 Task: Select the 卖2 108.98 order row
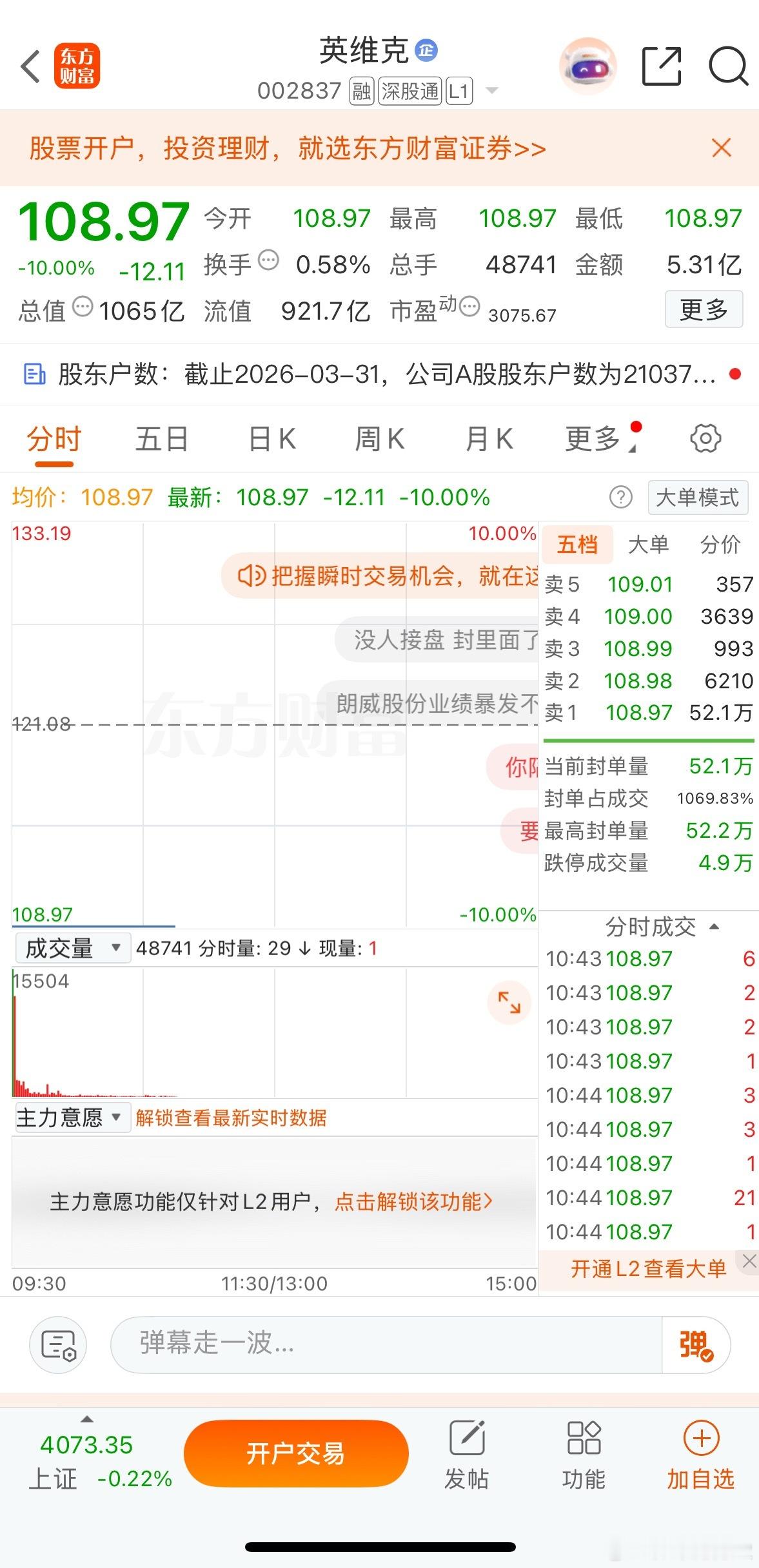click(649, 681)
